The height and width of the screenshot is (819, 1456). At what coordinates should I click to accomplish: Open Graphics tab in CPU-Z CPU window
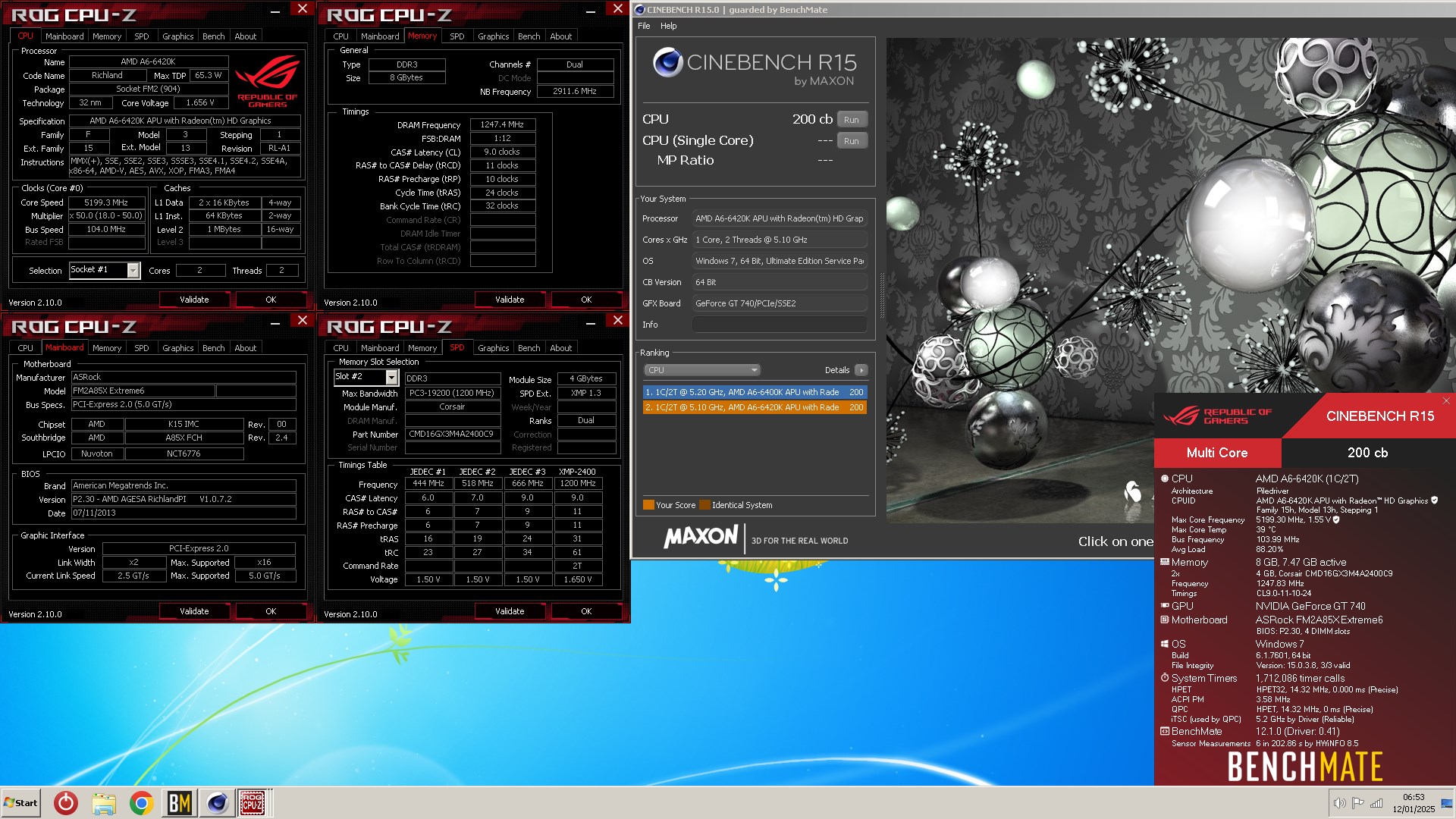click(178, 36)
